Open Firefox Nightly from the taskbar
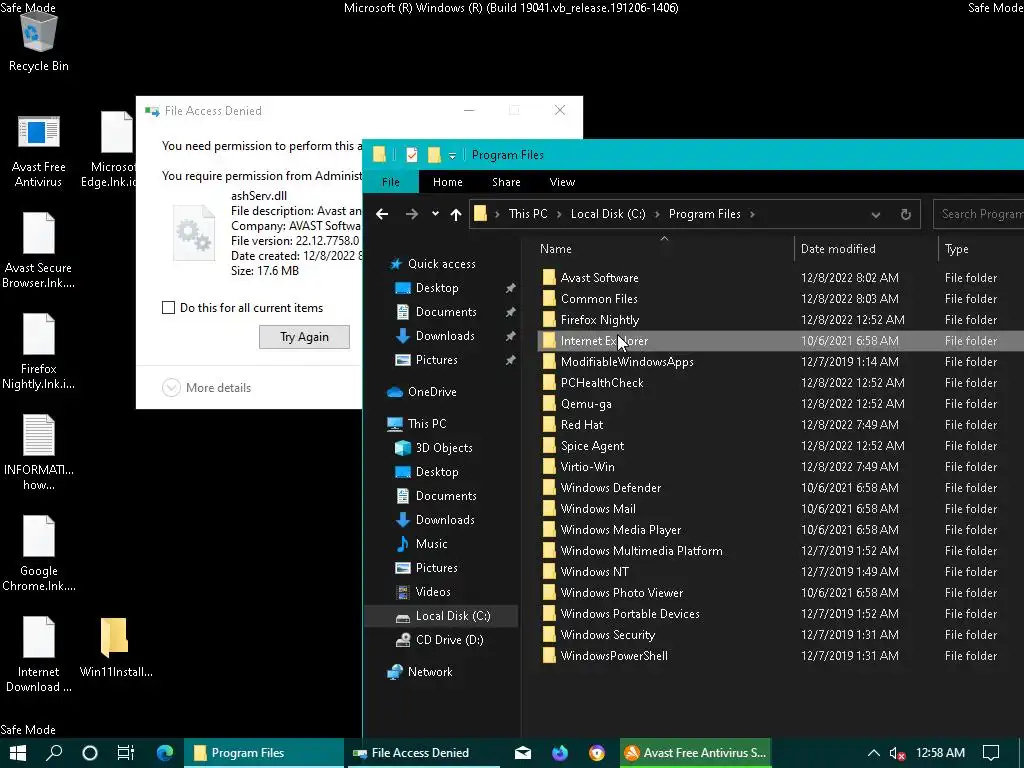 (560, 753)
